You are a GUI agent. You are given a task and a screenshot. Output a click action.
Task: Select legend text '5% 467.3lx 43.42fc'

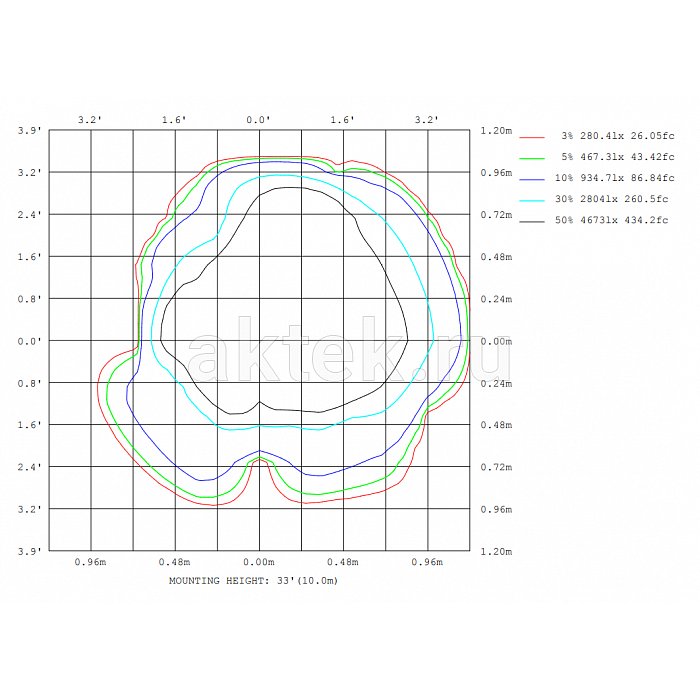(x=618, y=157)
